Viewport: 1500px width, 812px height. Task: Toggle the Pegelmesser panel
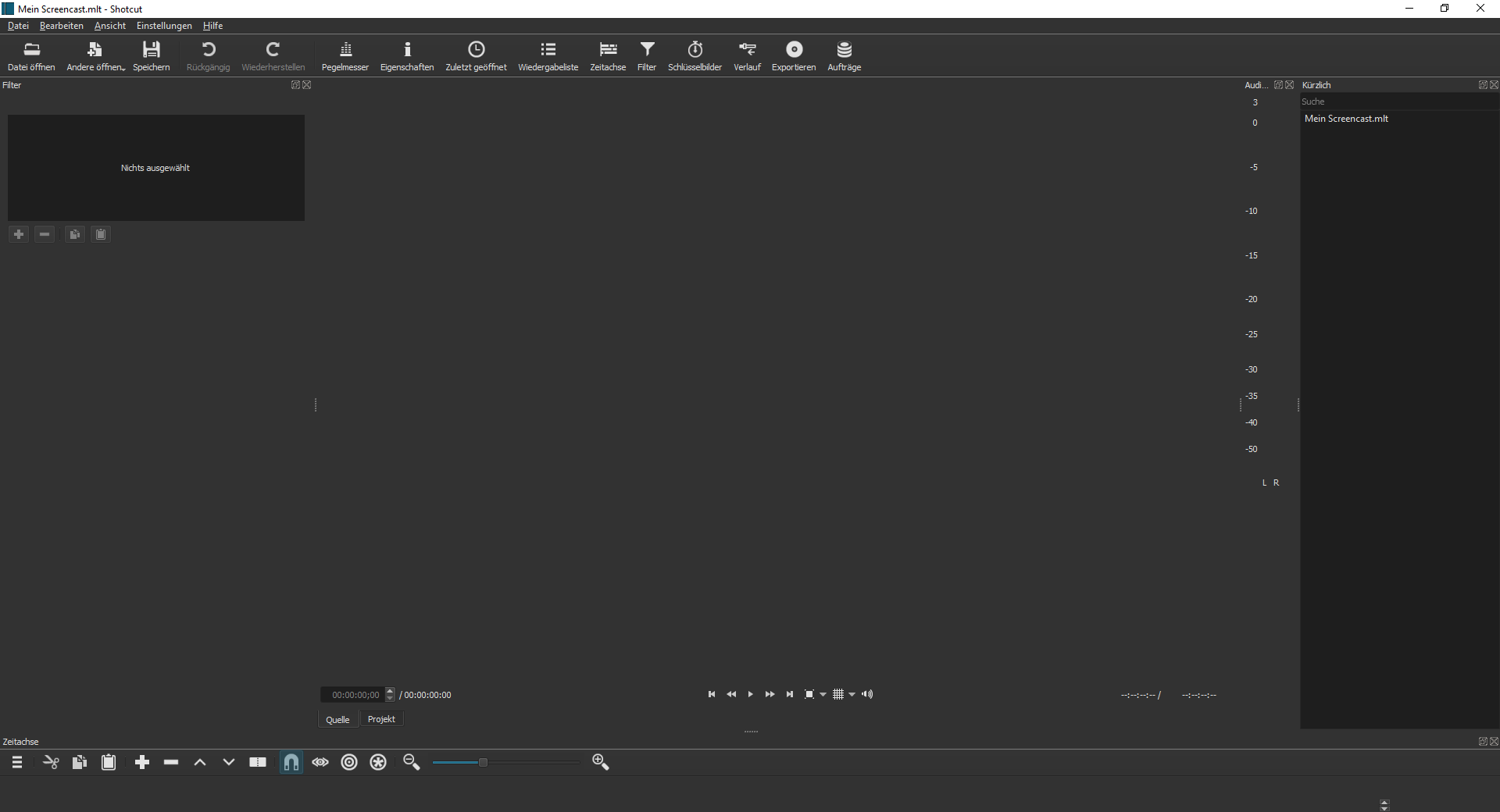coord(345,56)
